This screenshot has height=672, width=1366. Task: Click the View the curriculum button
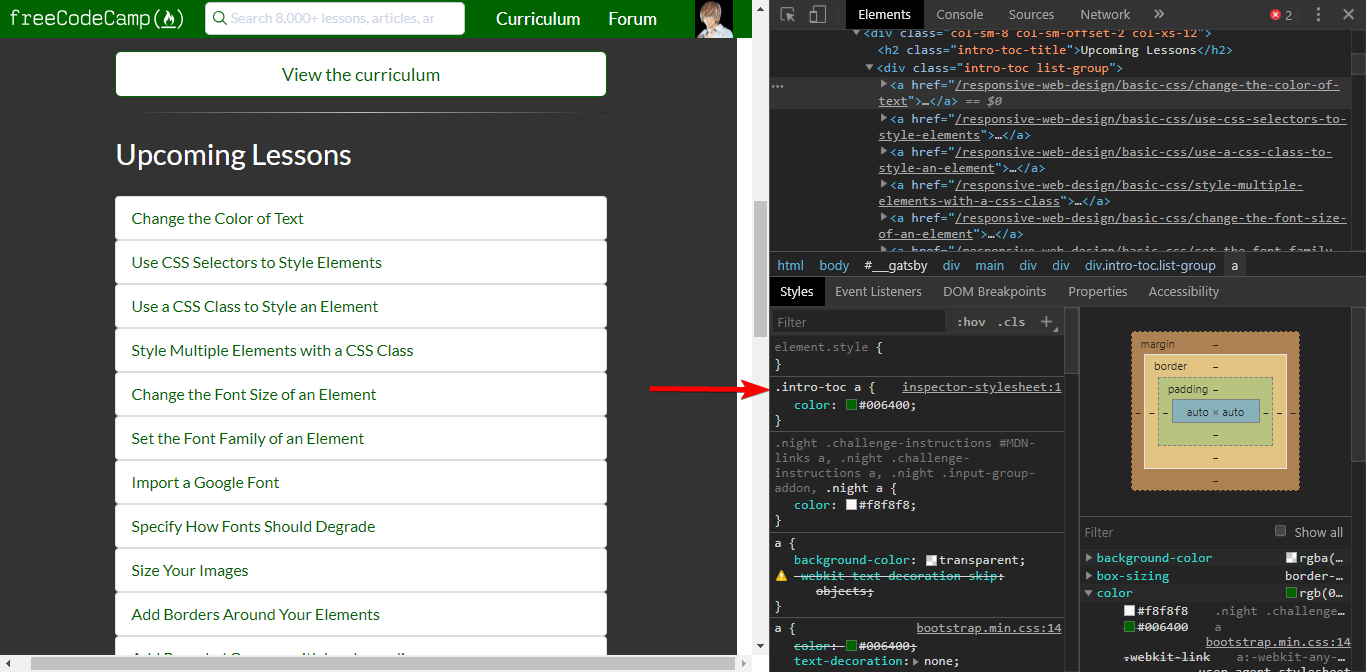[361, 74]
